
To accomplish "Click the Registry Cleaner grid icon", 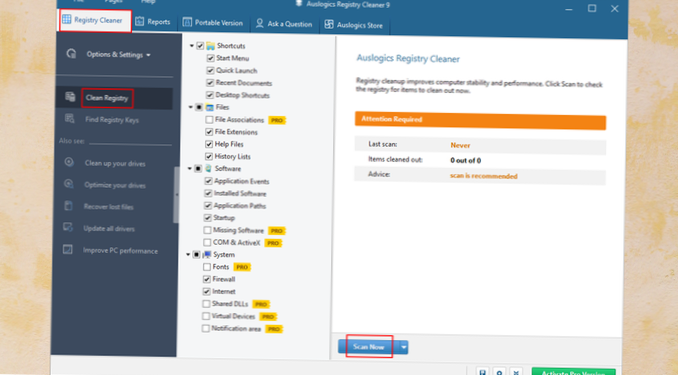I will [67, 19].
